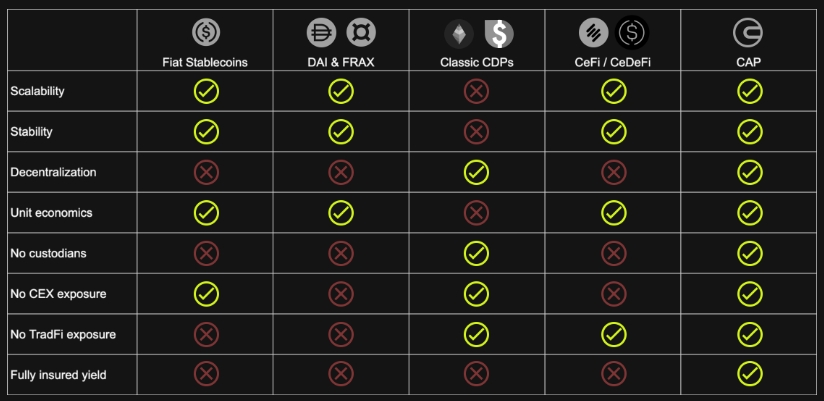This screenshot has height=401, width=824.
Task: Click the USDC icon above Fiat Stablecoins
Action: coord(206,32)
